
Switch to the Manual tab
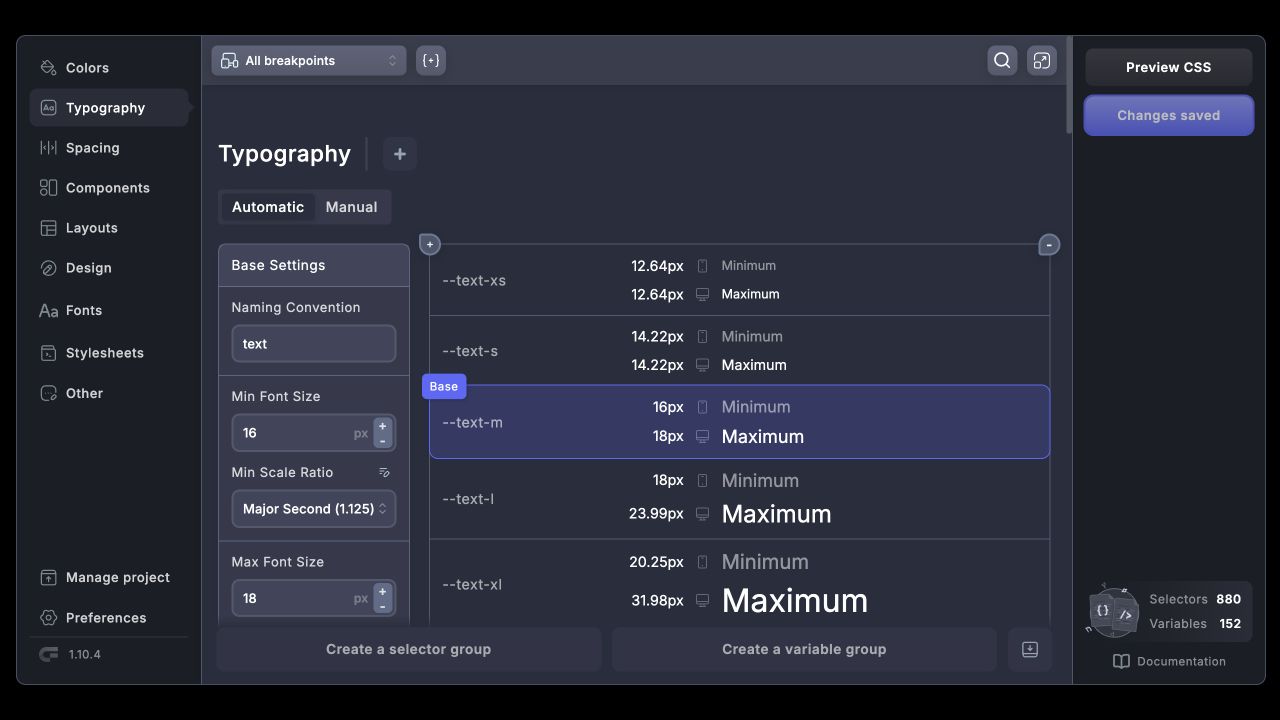click(x=352, y=207)
